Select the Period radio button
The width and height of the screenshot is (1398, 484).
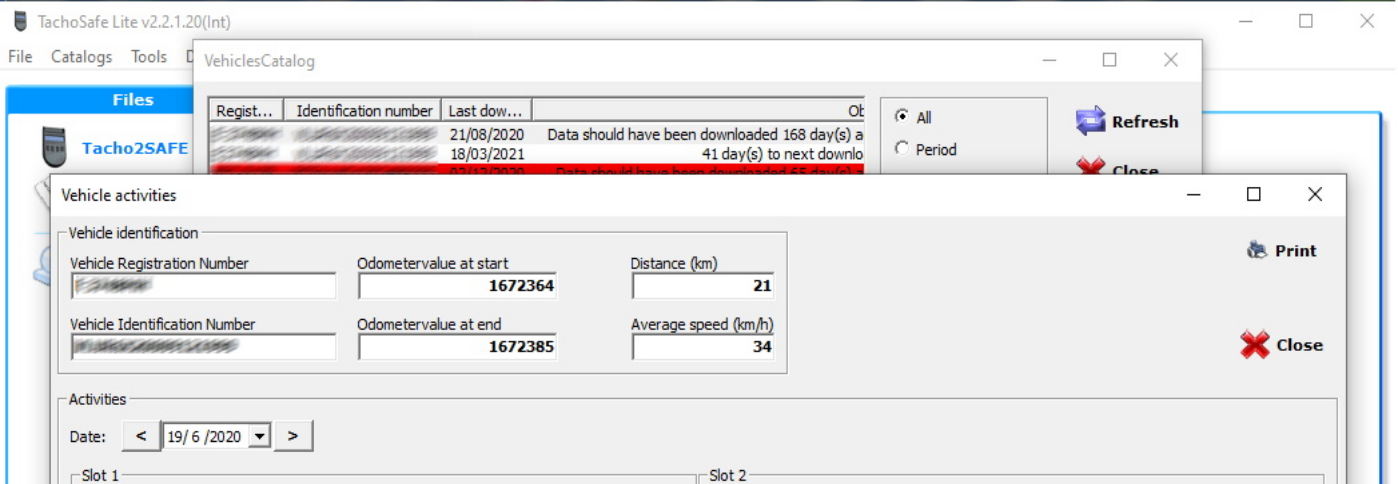pos(902,149)
